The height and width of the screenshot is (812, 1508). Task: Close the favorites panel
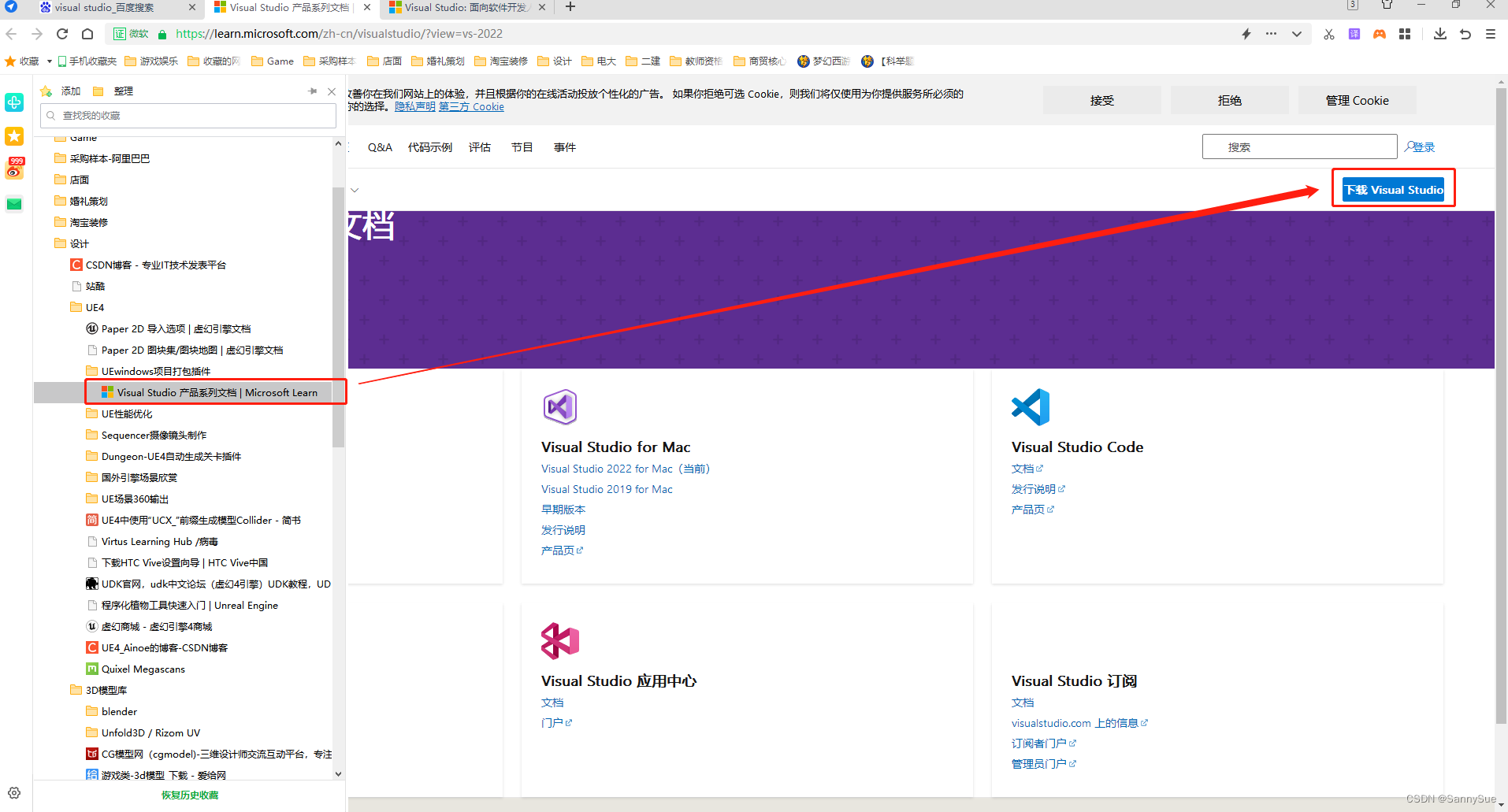point(332,91)
